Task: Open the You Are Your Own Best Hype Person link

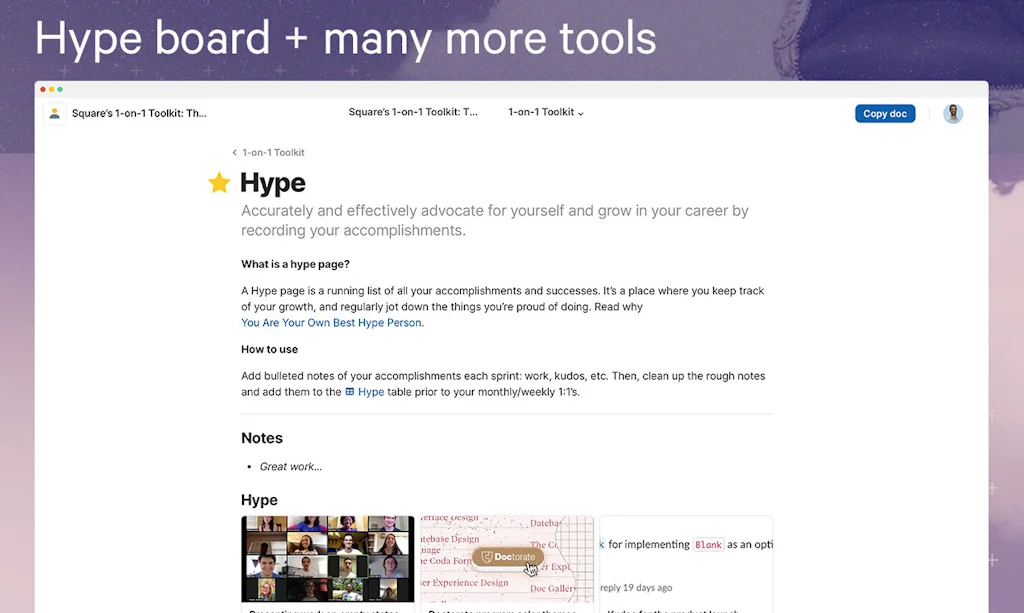Action: pyautogui.click(x=329, y=322)
